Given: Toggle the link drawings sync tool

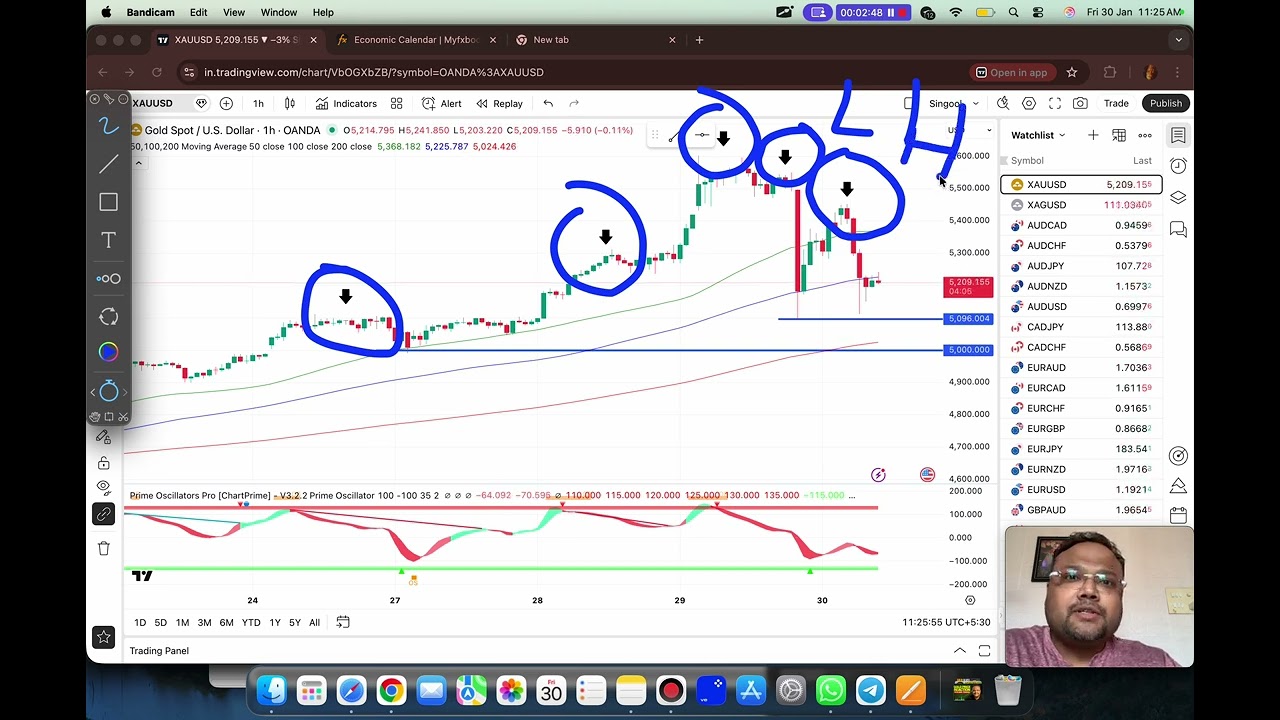Looking at the screenshot, I should pyautogui.click(x=104, y=514).
